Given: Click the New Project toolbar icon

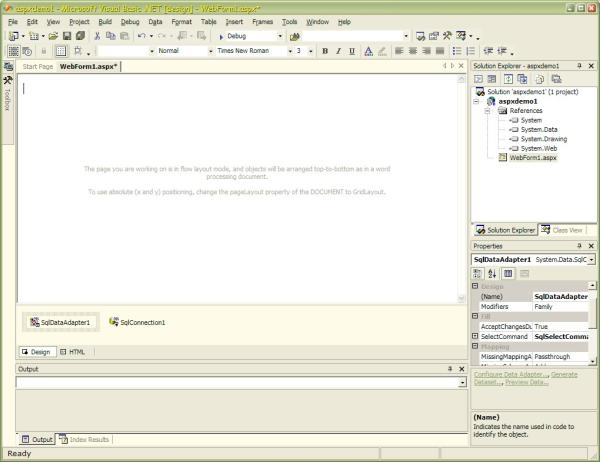Looking at the screenshot, I should [x=13, y=36].
